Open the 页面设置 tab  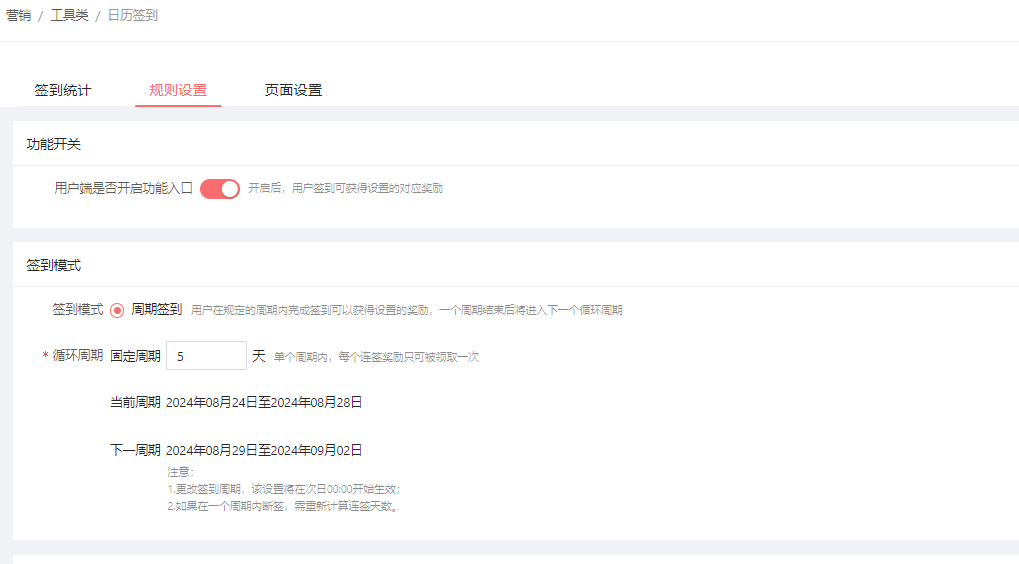293,90
